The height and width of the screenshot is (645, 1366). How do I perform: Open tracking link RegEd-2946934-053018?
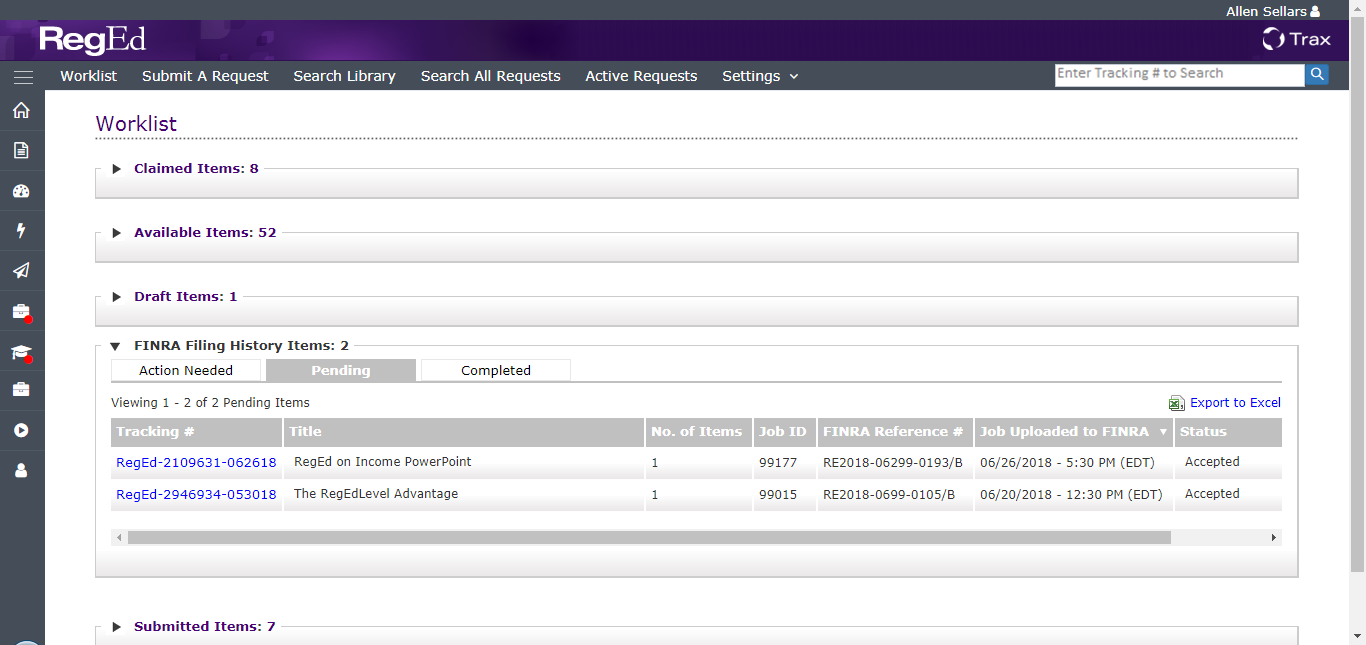[x=196, y=495]
